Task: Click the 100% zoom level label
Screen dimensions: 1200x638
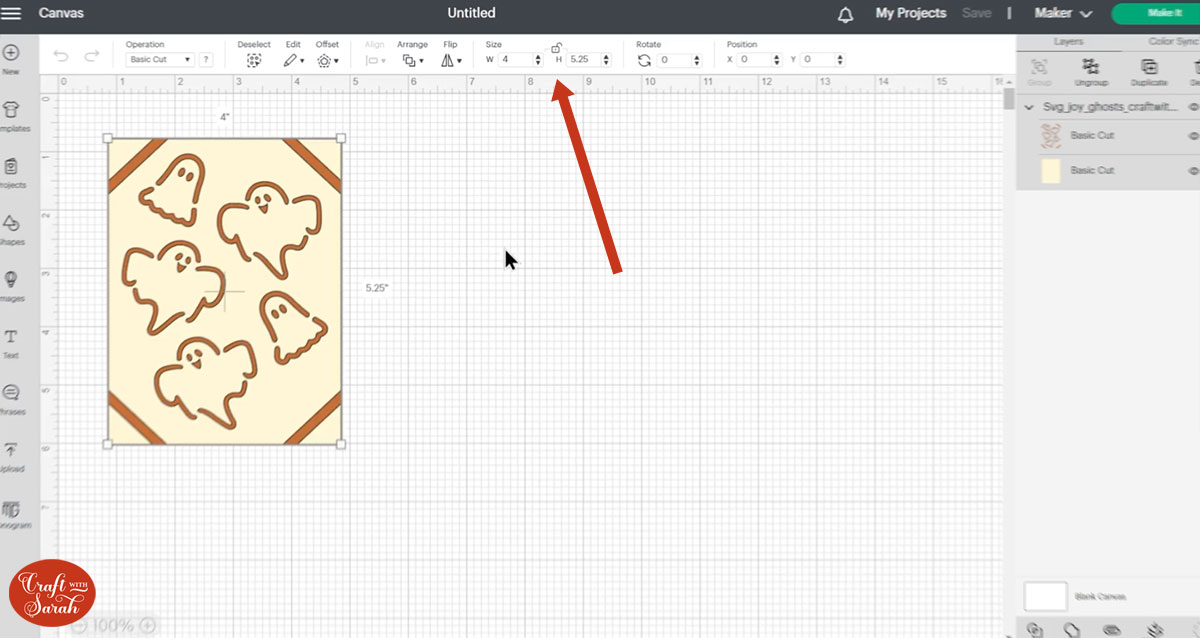Action: (113, 625)
